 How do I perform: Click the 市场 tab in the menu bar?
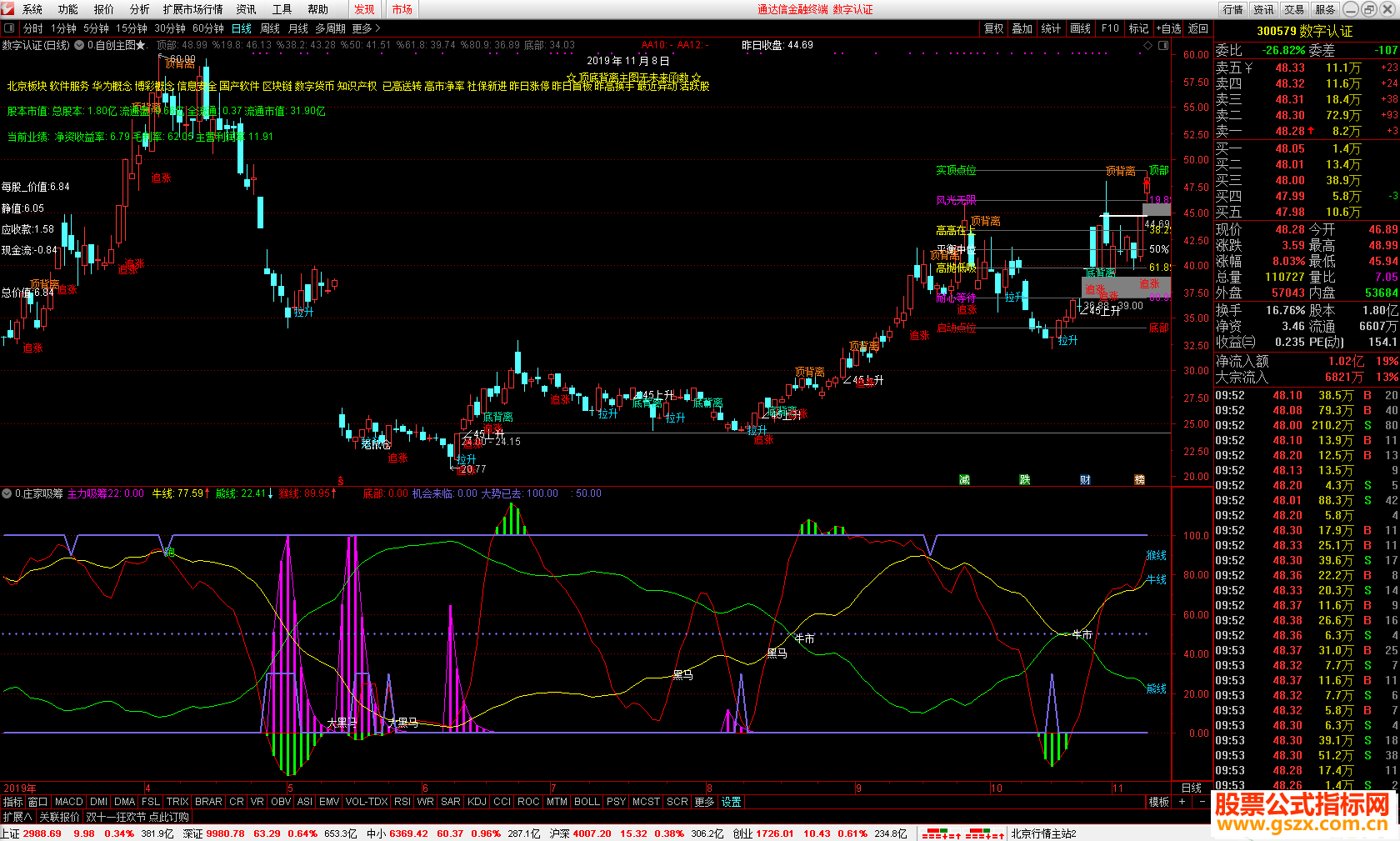[x=402, y=9]
